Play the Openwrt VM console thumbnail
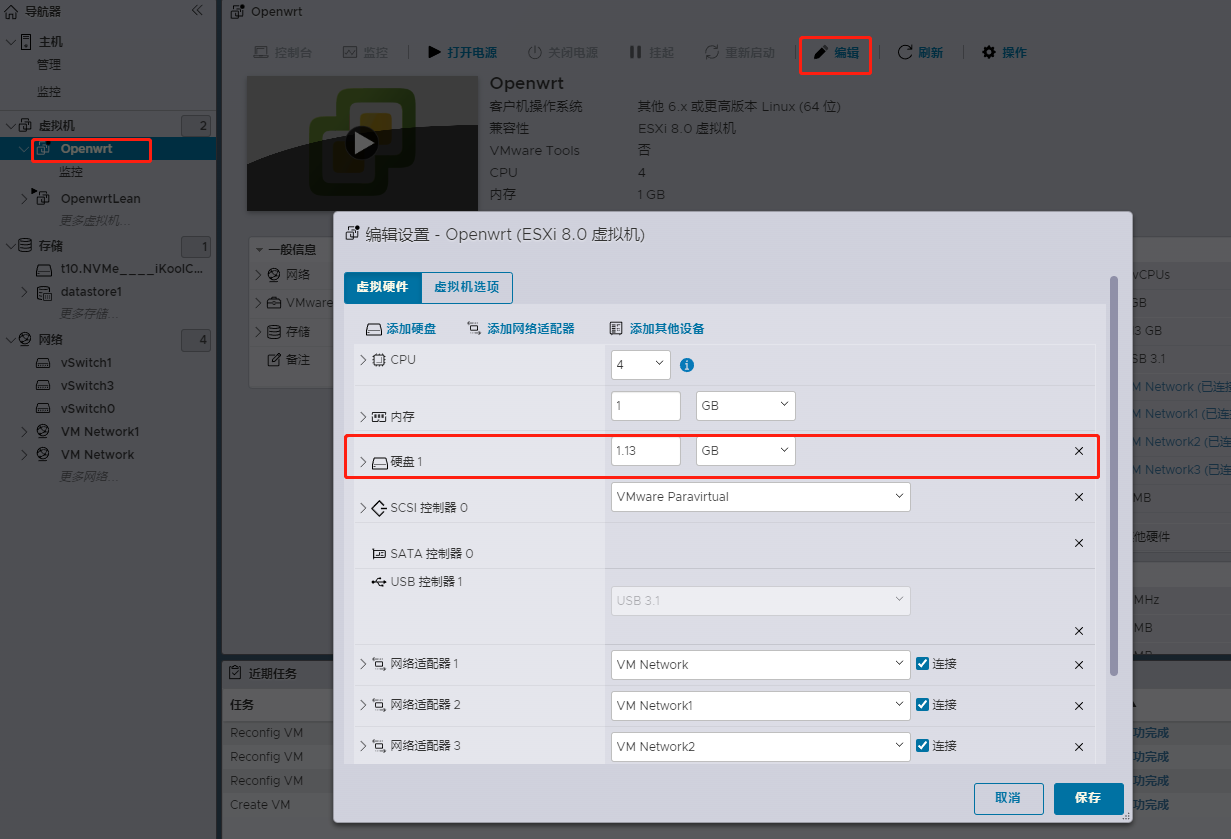1231x839 pixels. click(362, 143)
